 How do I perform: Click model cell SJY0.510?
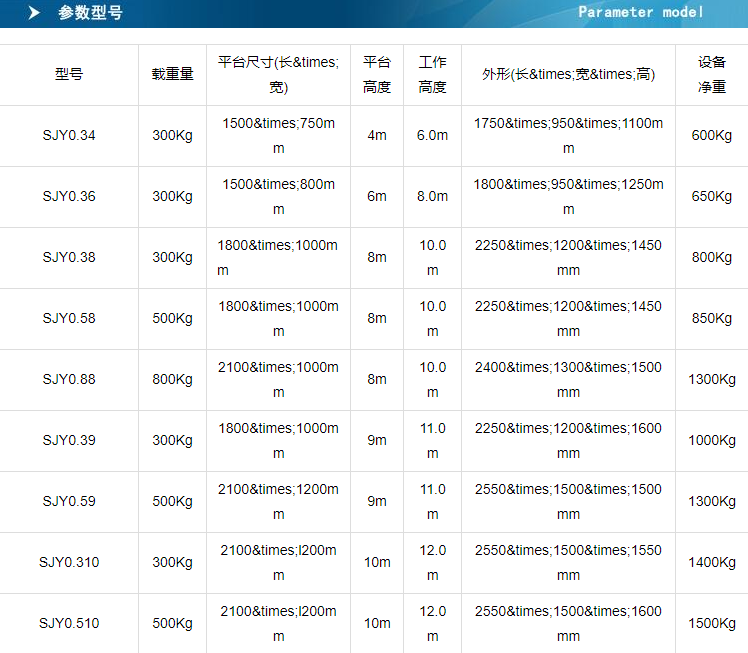69,623
